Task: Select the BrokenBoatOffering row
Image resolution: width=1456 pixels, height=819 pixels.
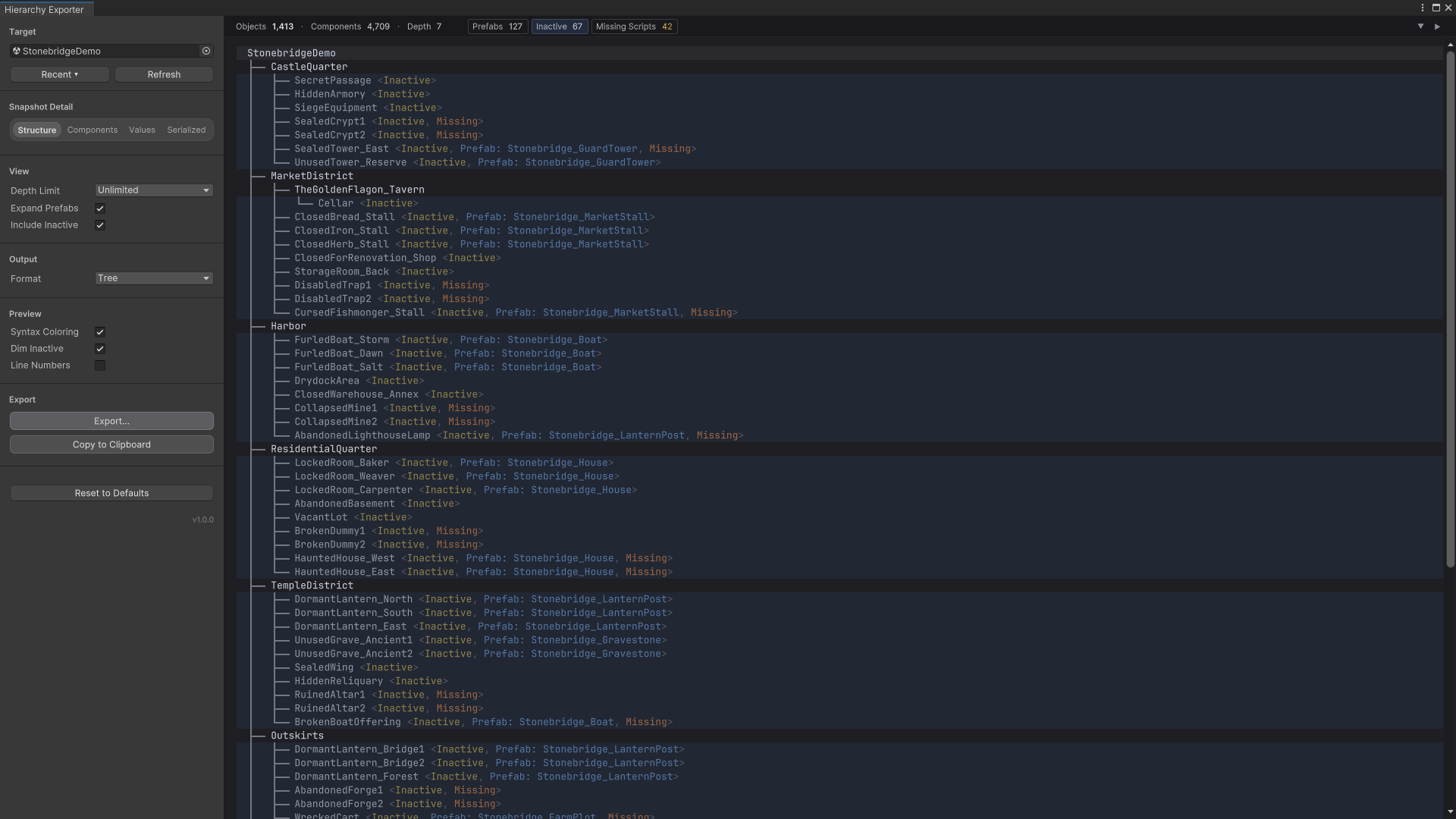Action: point(839,722)
